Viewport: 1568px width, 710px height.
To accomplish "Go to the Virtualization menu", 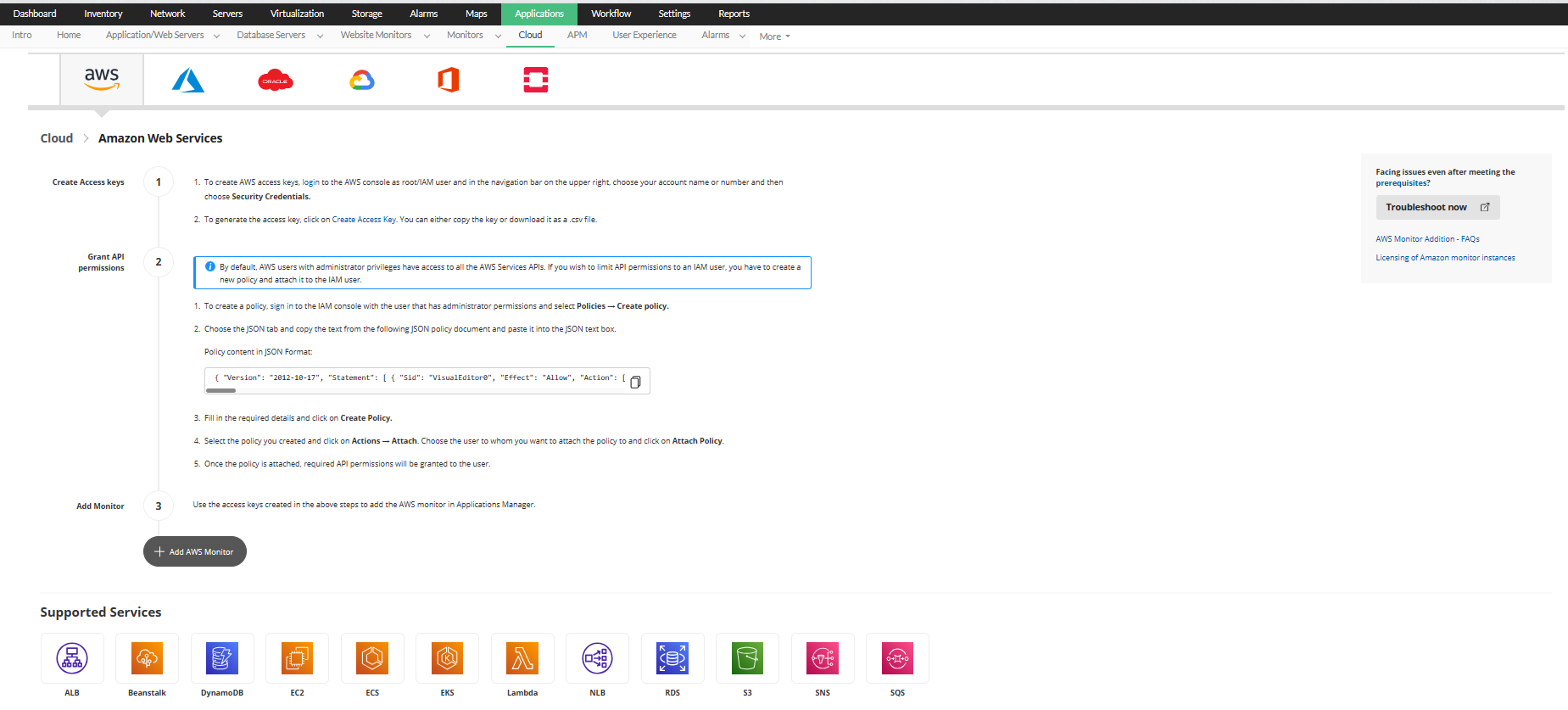I will [x=297, y=14].
